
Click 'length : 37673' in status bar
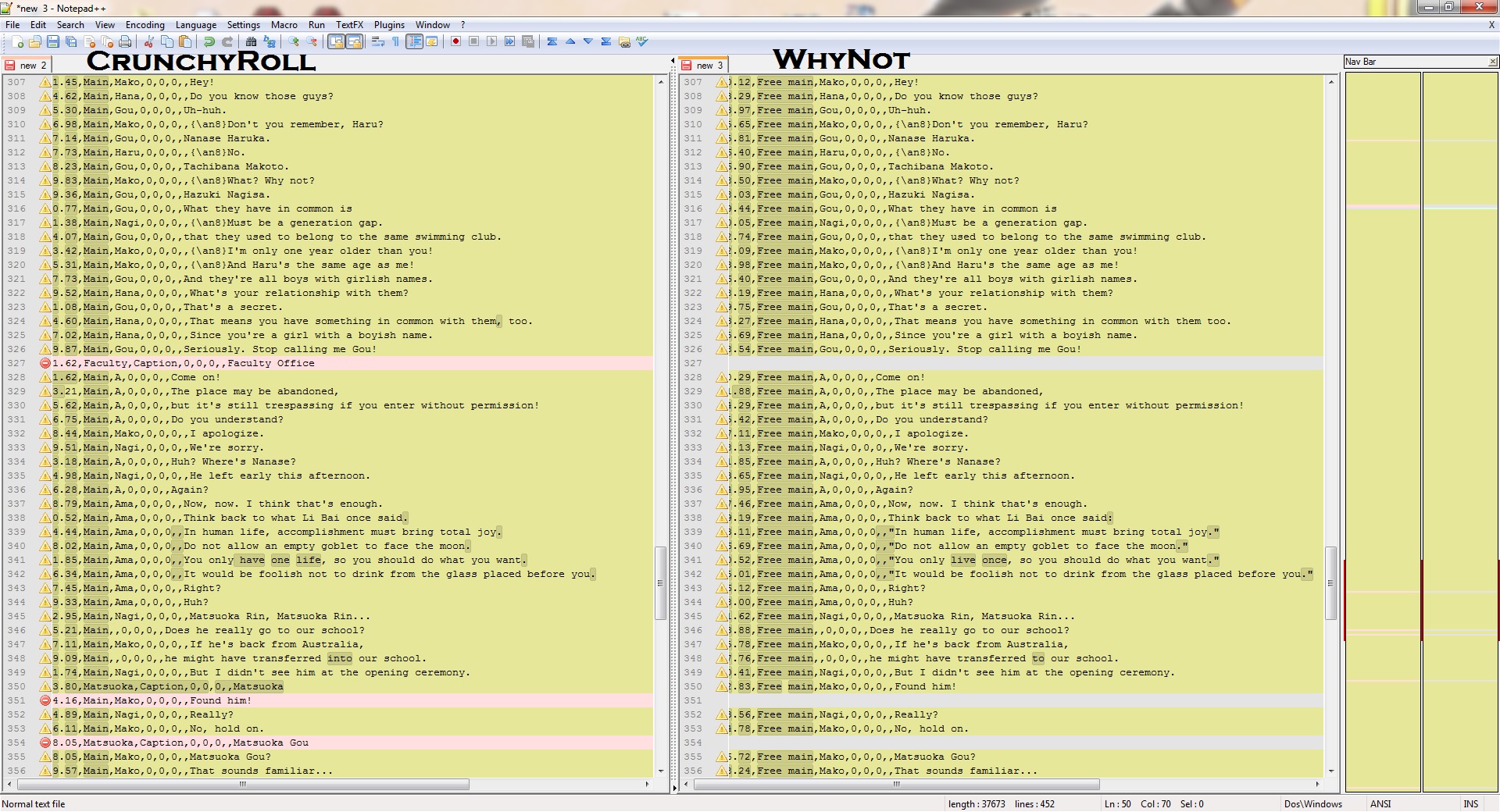[977, 803]
